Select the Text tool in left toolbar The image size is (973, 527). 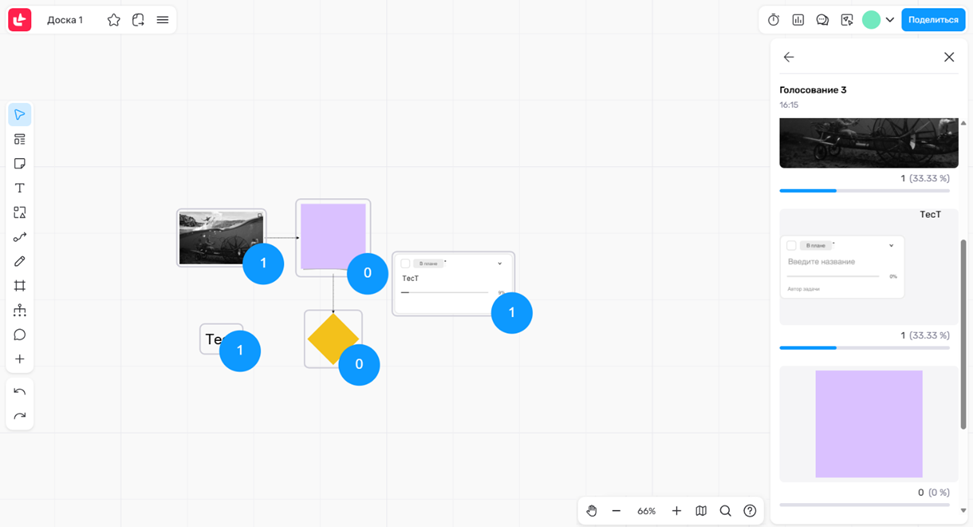tap(19, 188)
